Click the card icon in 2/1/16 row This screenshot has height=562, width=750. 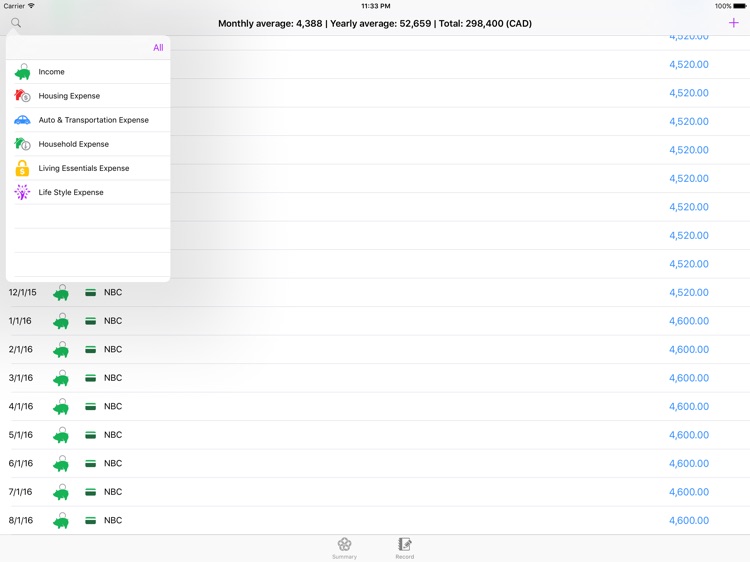(90, 349)
